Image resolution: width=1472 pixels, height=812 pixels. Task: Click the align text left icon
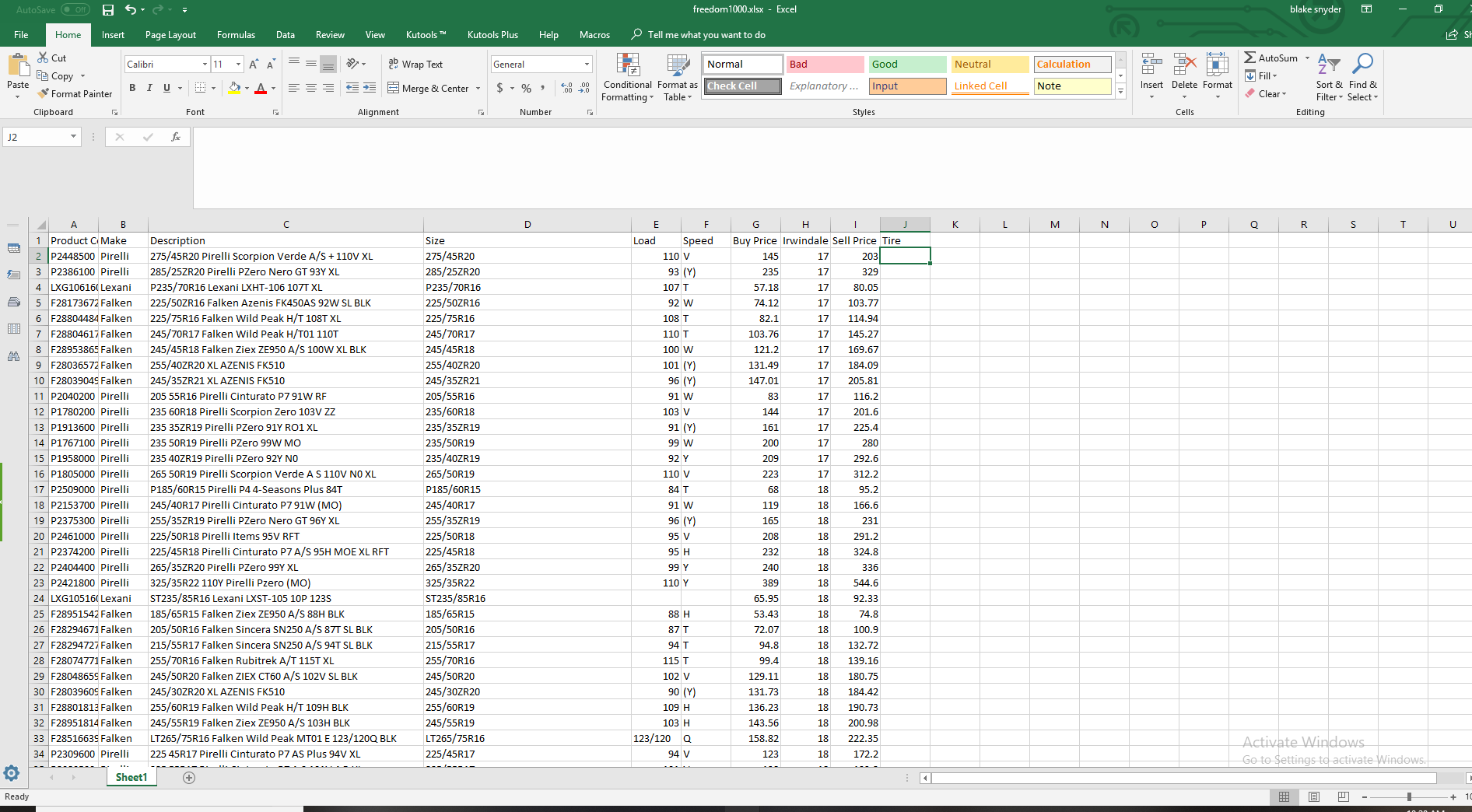[x=294, y=88]
